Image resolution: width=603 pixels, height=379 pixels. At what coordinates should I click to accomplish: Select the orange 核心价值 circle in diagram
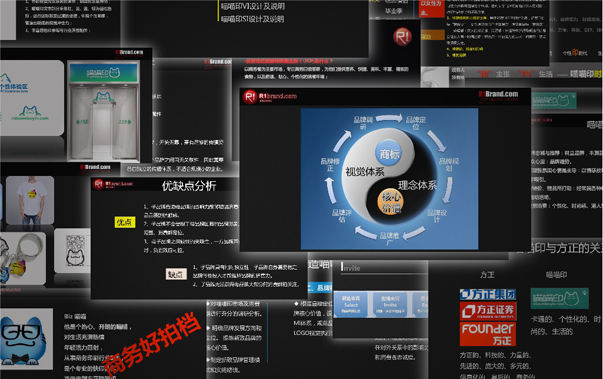tap(390, 202)
